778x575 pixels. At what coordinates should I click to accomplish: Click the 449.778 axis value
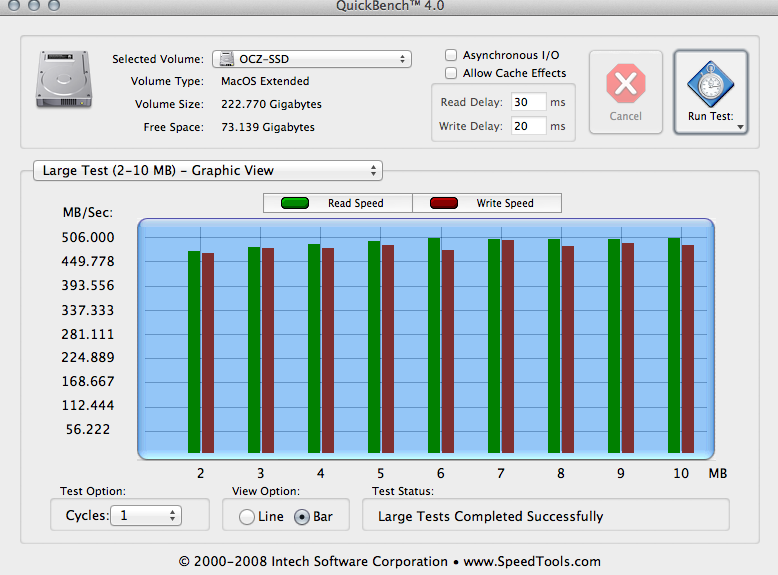point(88,261)
